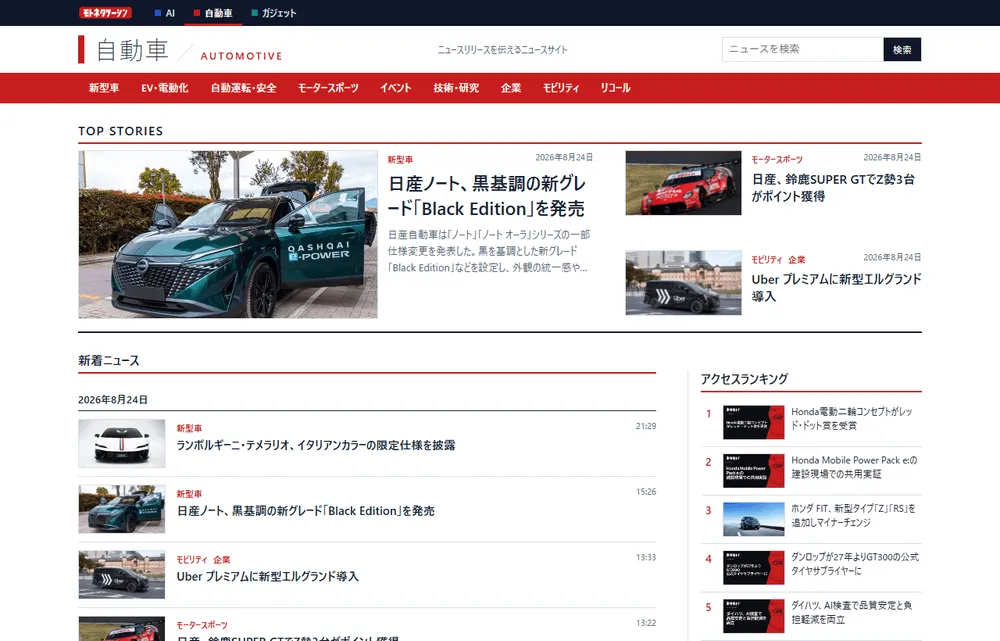Viewport: 1000px width, 641px height.
Task: Open the white Lamborghini news thumbnail
Action: tap(122, 443)
